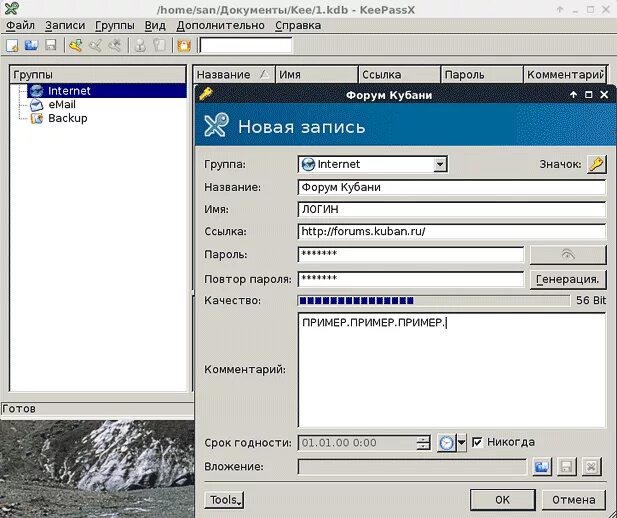Image resolution: width=617 pixels, height=518 pixels.
Task: Click the open attachment folder icon
Action: [542, 467]
